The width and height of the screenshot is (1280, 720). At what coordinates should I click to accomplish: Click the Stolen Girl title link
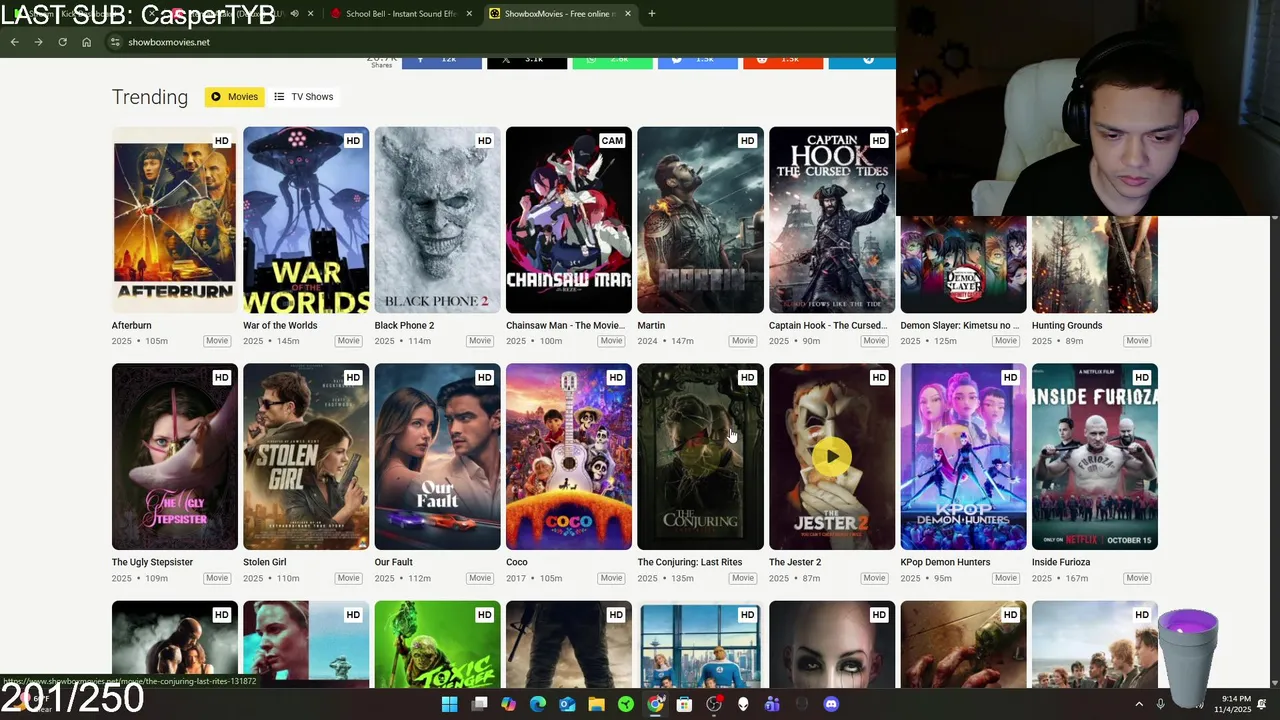[265, 562]
